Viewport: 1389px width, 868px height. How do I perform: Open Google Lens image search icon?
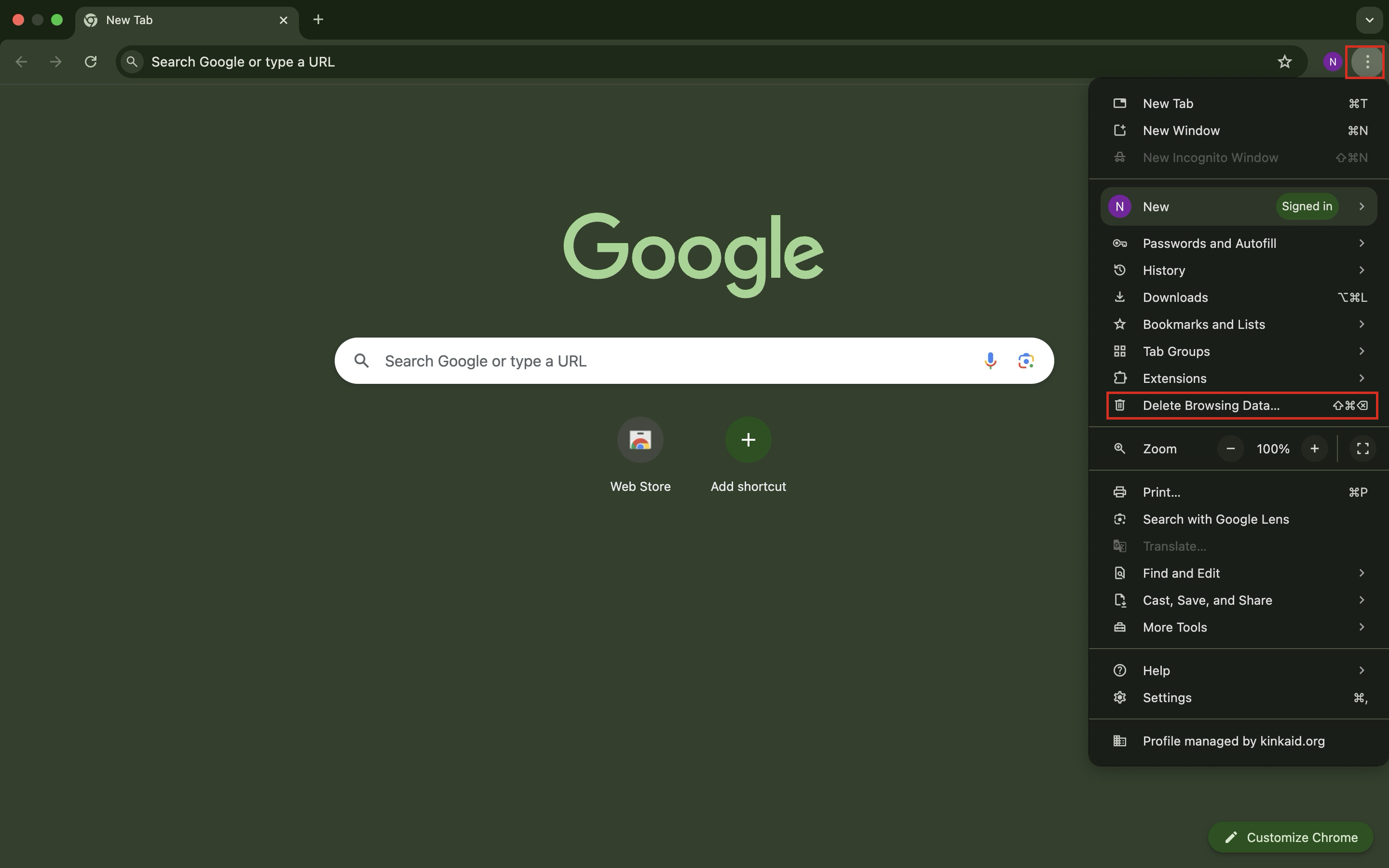[x=1026, y=361]
